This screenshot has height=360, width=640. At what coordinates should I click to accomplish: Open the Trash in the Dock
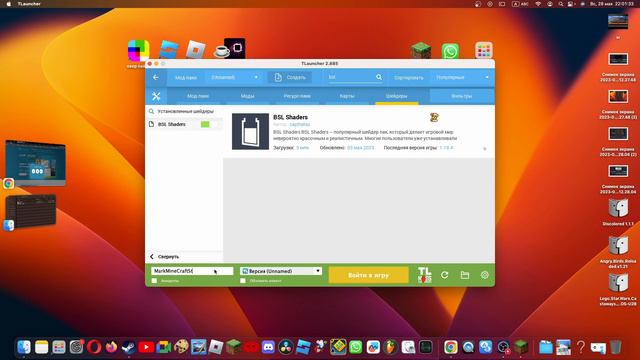(x=616, y=347)
